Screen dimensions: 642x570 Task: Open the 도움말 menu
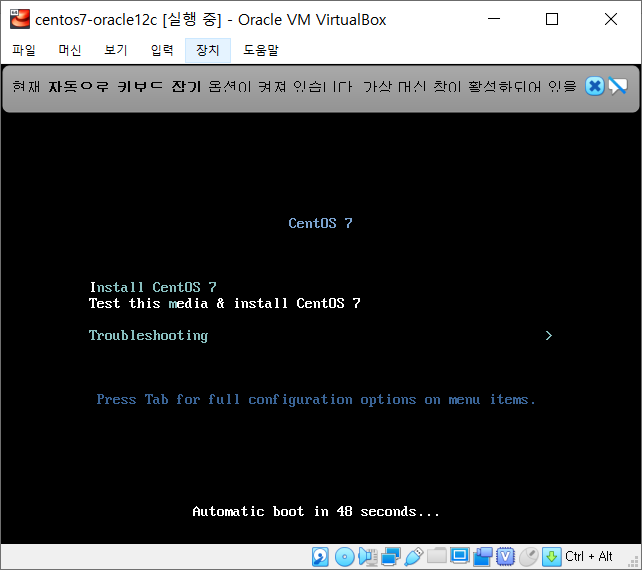click(x=261, y=50)
